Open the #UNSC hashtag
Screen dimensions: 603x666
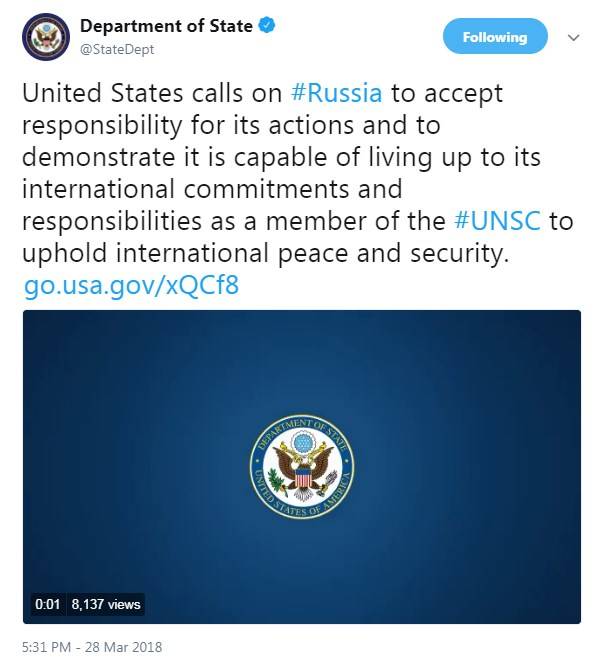click(x=497, y=221)
